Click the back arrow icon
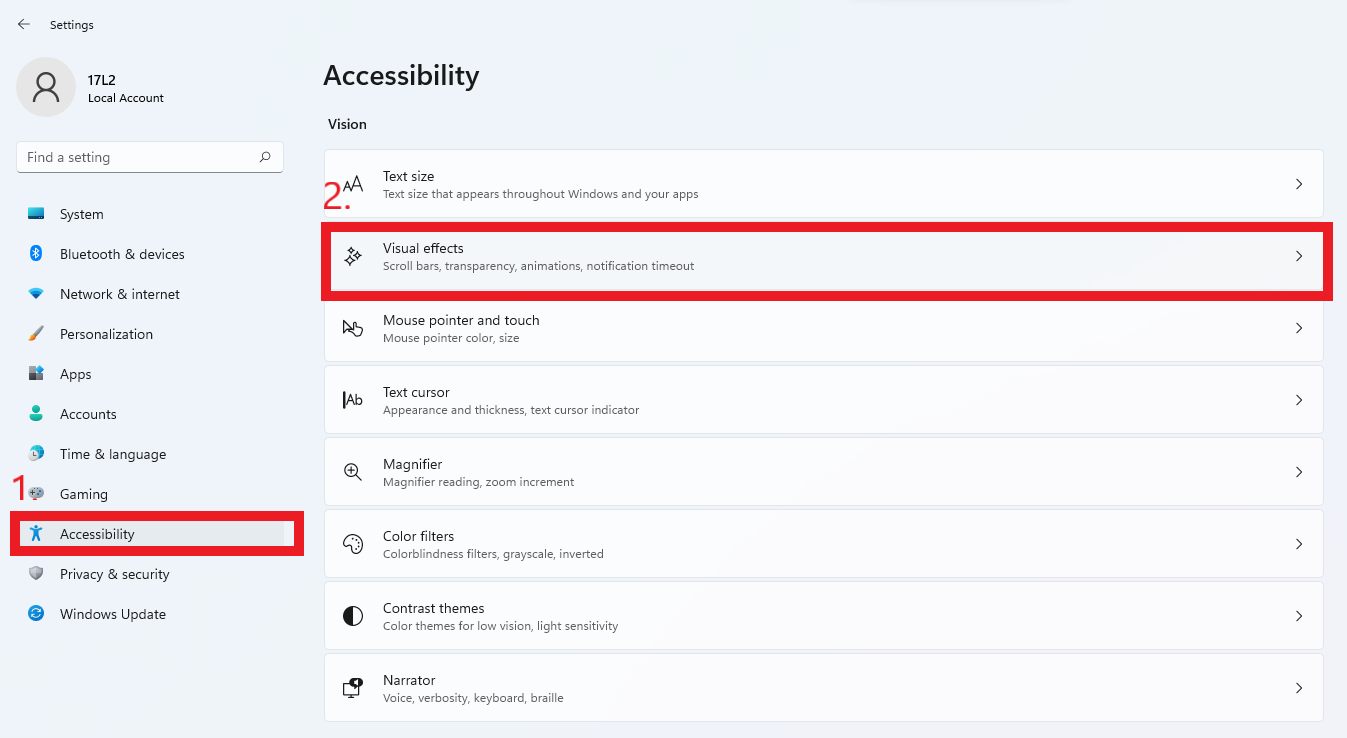This screenshot has width=1347, height=738. (24, 24)
